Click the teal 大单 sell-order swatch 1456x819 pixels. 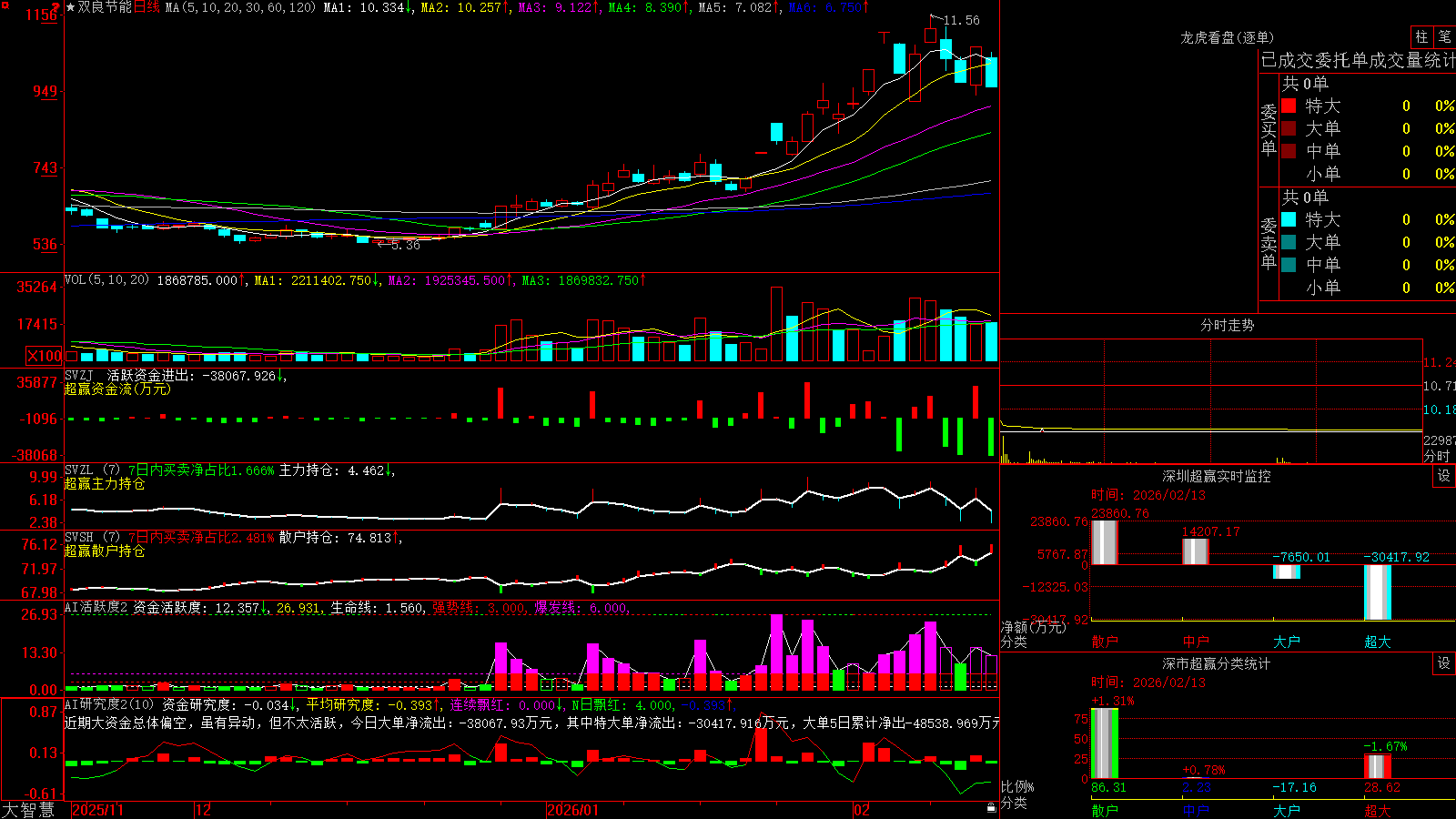(1289, 242)
